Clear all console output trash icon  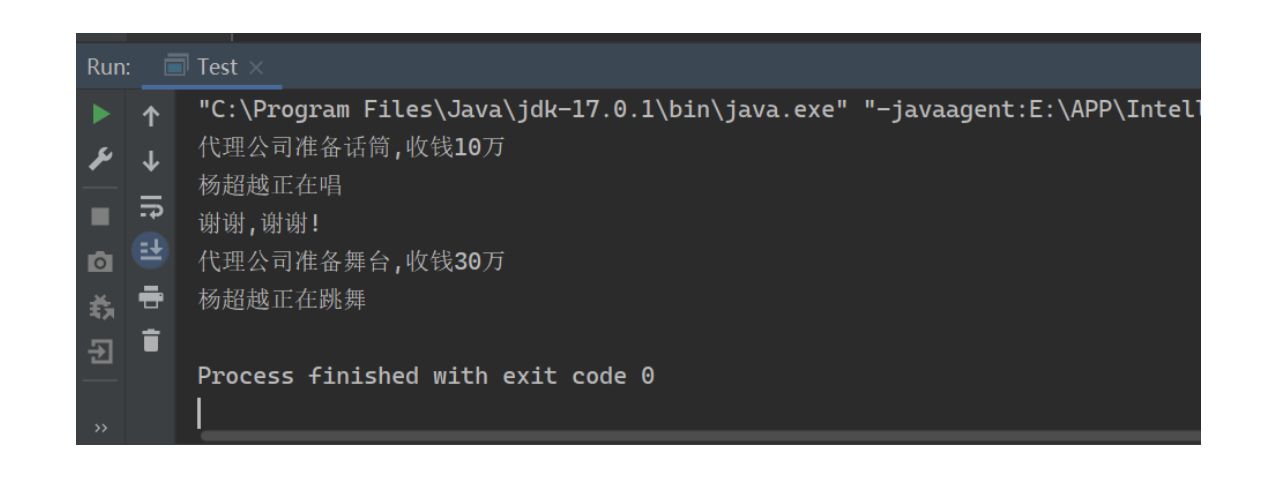pyautogui.click(x=151, y=340)
